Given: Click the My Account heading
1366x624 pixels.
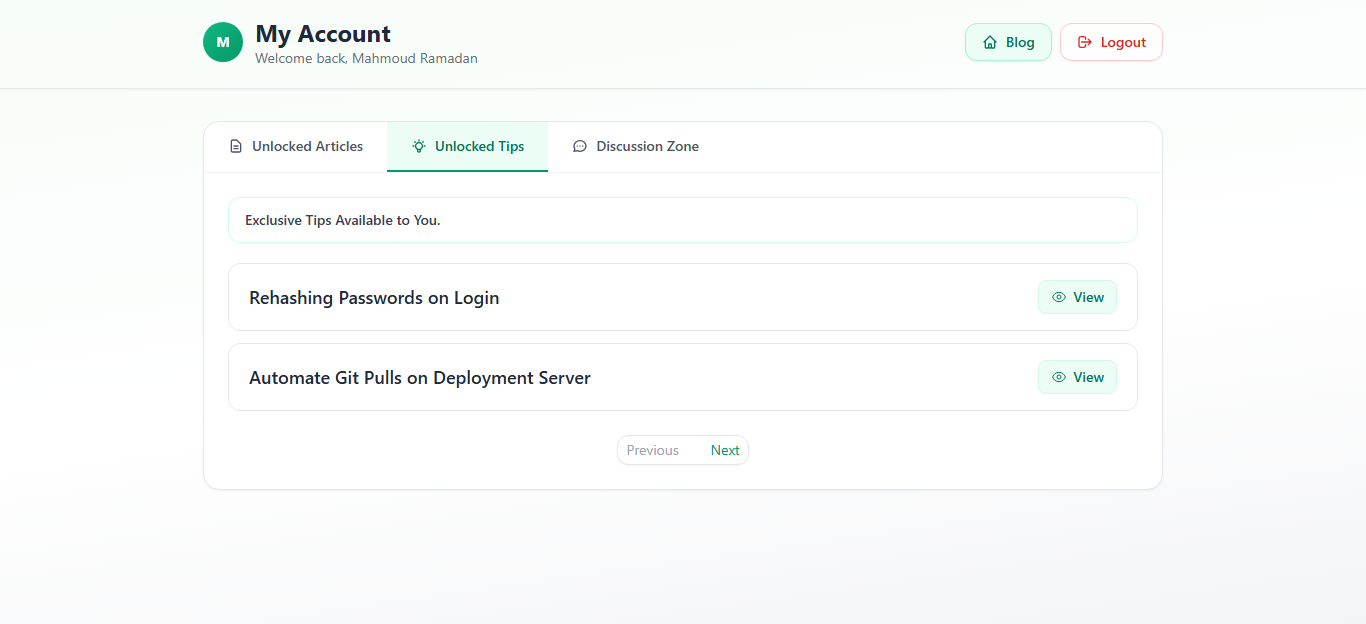Looking at the screenshot, I should (323, 34).
